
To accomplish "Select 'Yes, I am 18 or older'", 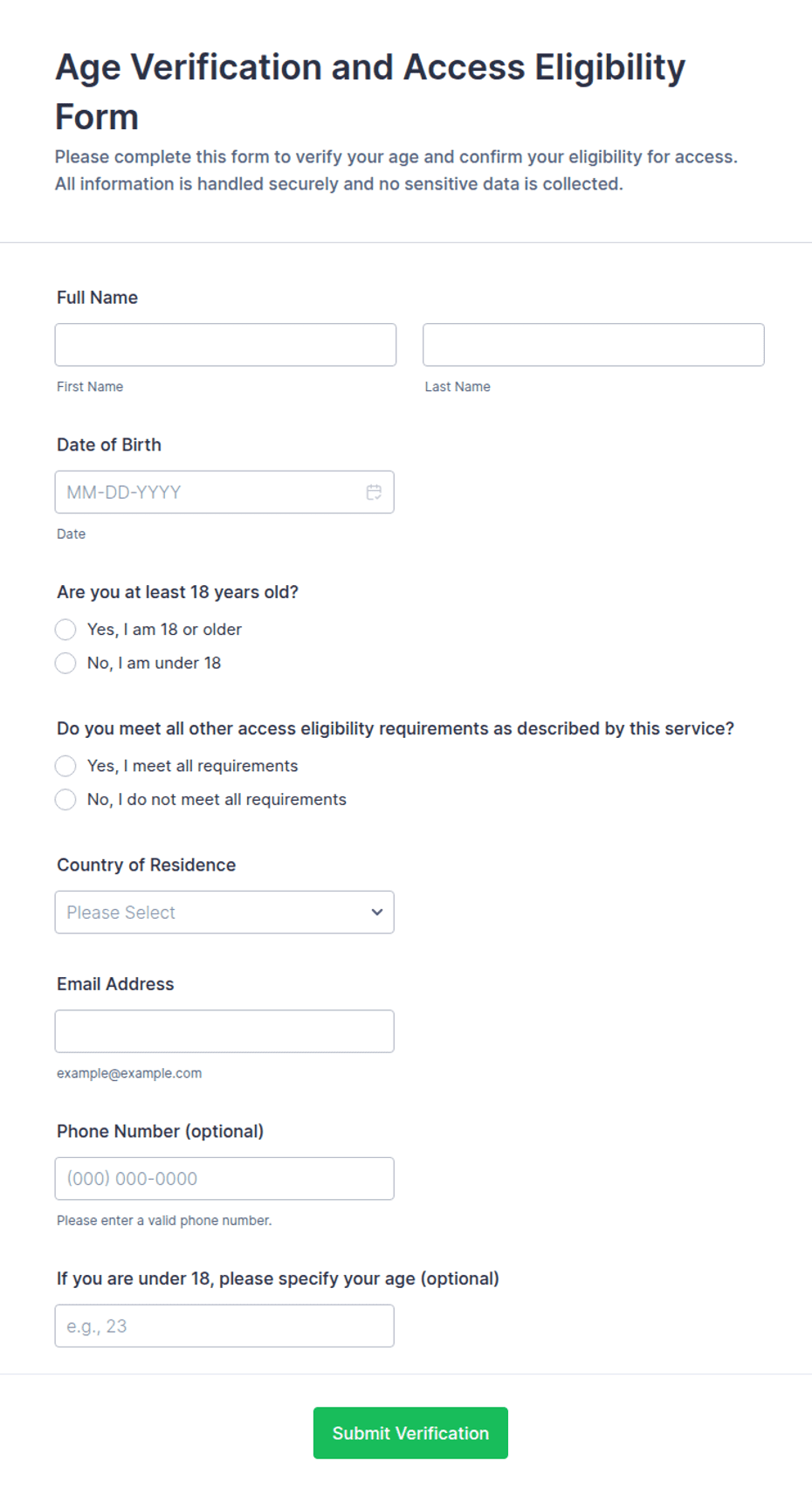I will coord(65,630).
